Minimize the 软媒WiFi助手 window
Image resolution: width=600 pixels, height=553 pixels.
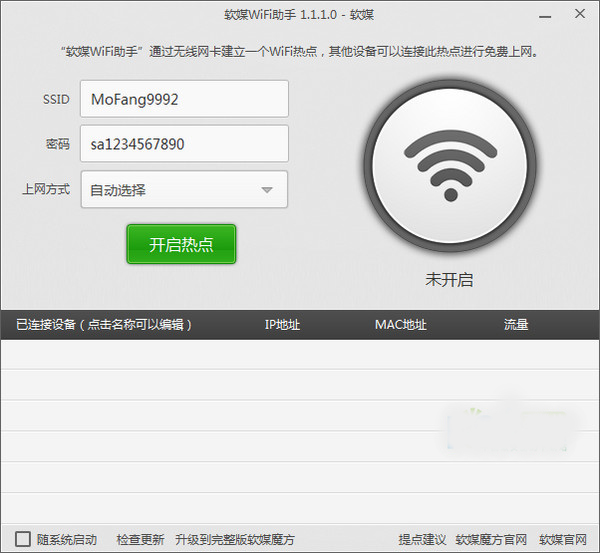pos(545,16)
